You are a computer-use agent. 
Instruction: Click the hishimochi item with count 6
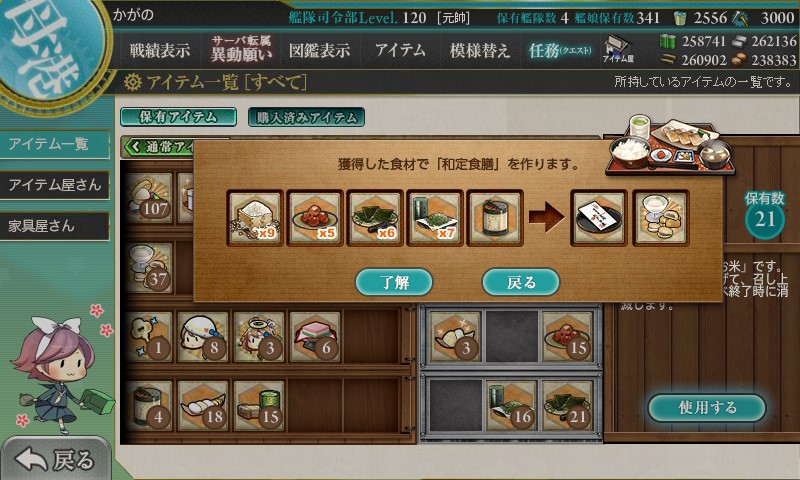coord(316,337)
